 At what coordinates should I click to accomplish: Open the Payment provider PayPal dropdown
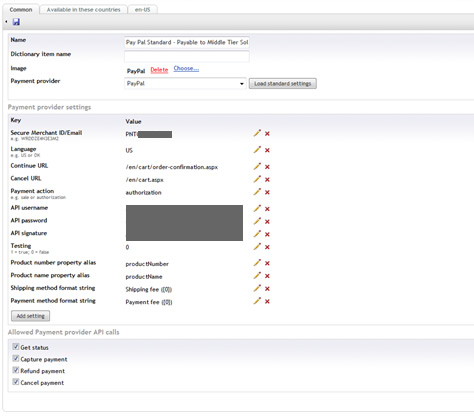click(185, 83)
